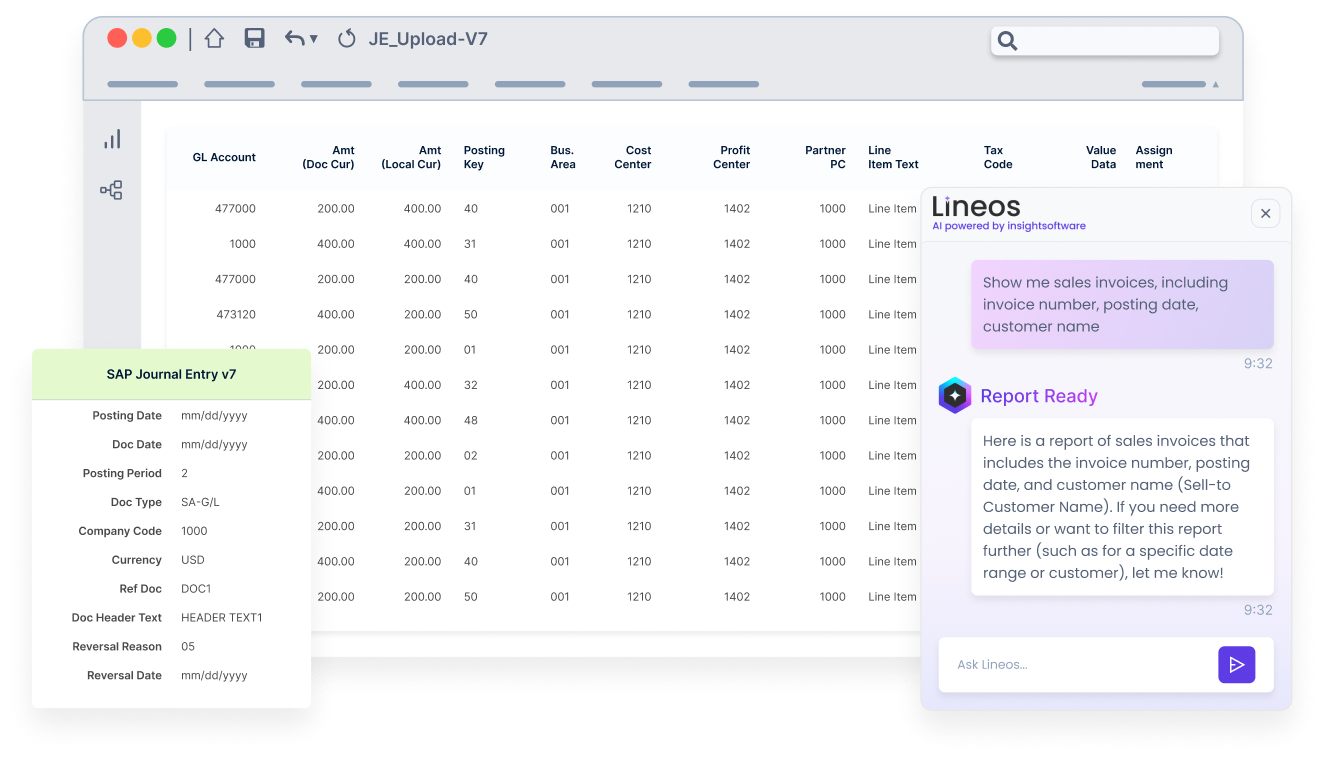
Task: Click the undo arrow icon
Action: (294, 39)
